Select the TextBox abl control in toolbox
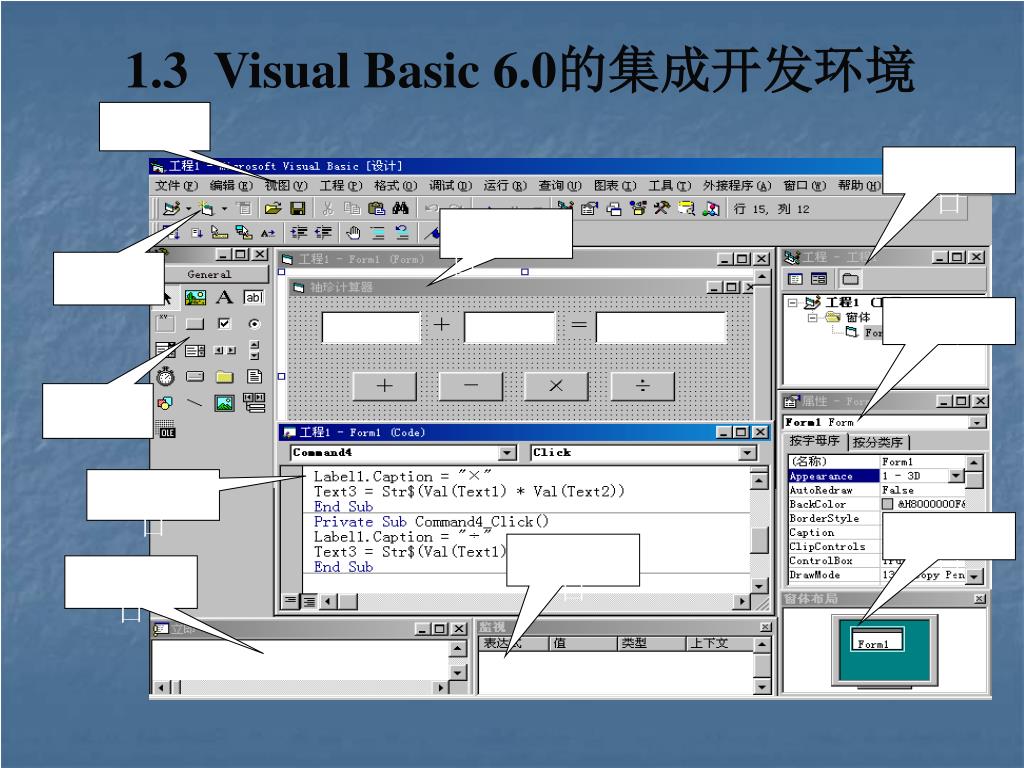Viewport: 1024px width, 768px height. pyautogui.click(x=253, y=298)
